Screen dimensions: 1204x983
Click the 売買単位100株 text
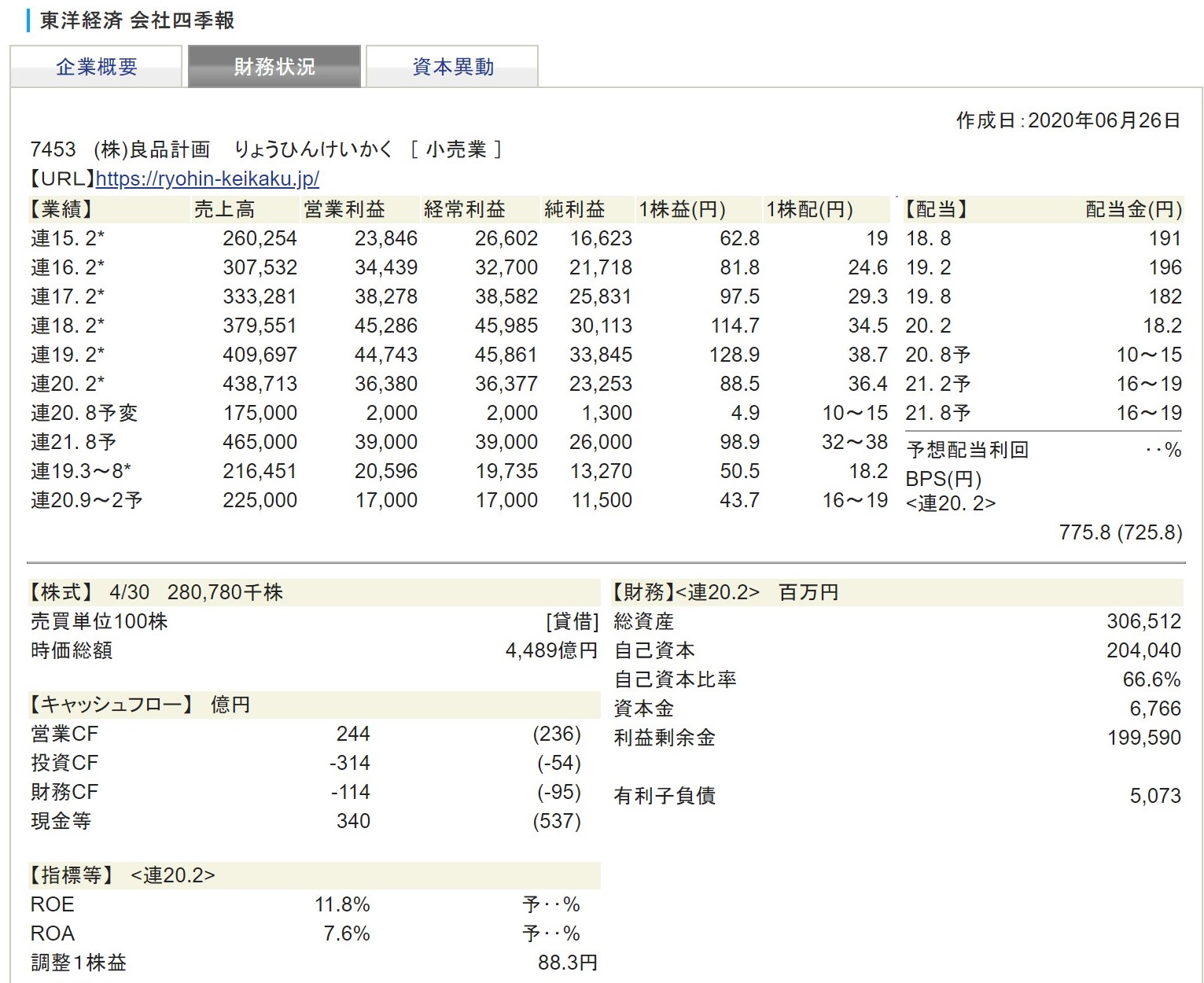click(x=99, y=621)
